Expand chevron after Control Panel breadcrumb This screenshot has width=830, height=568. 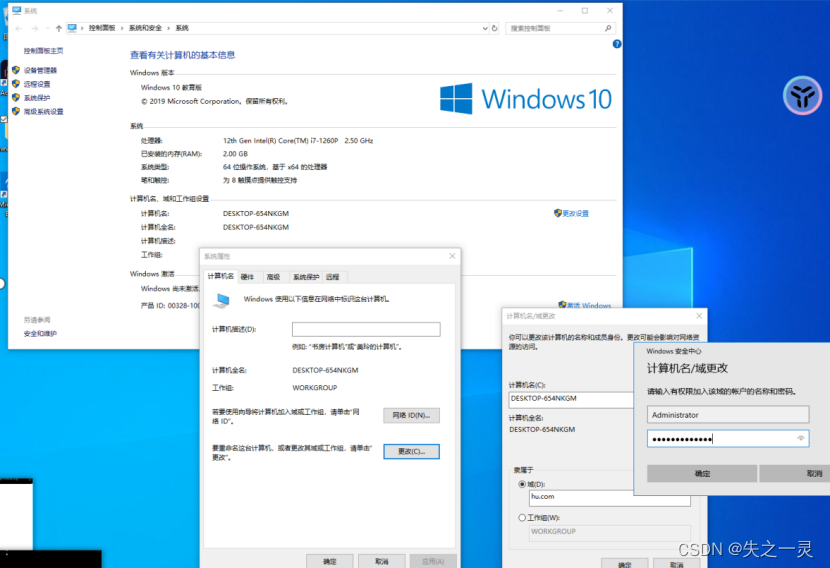pos(122,28)
